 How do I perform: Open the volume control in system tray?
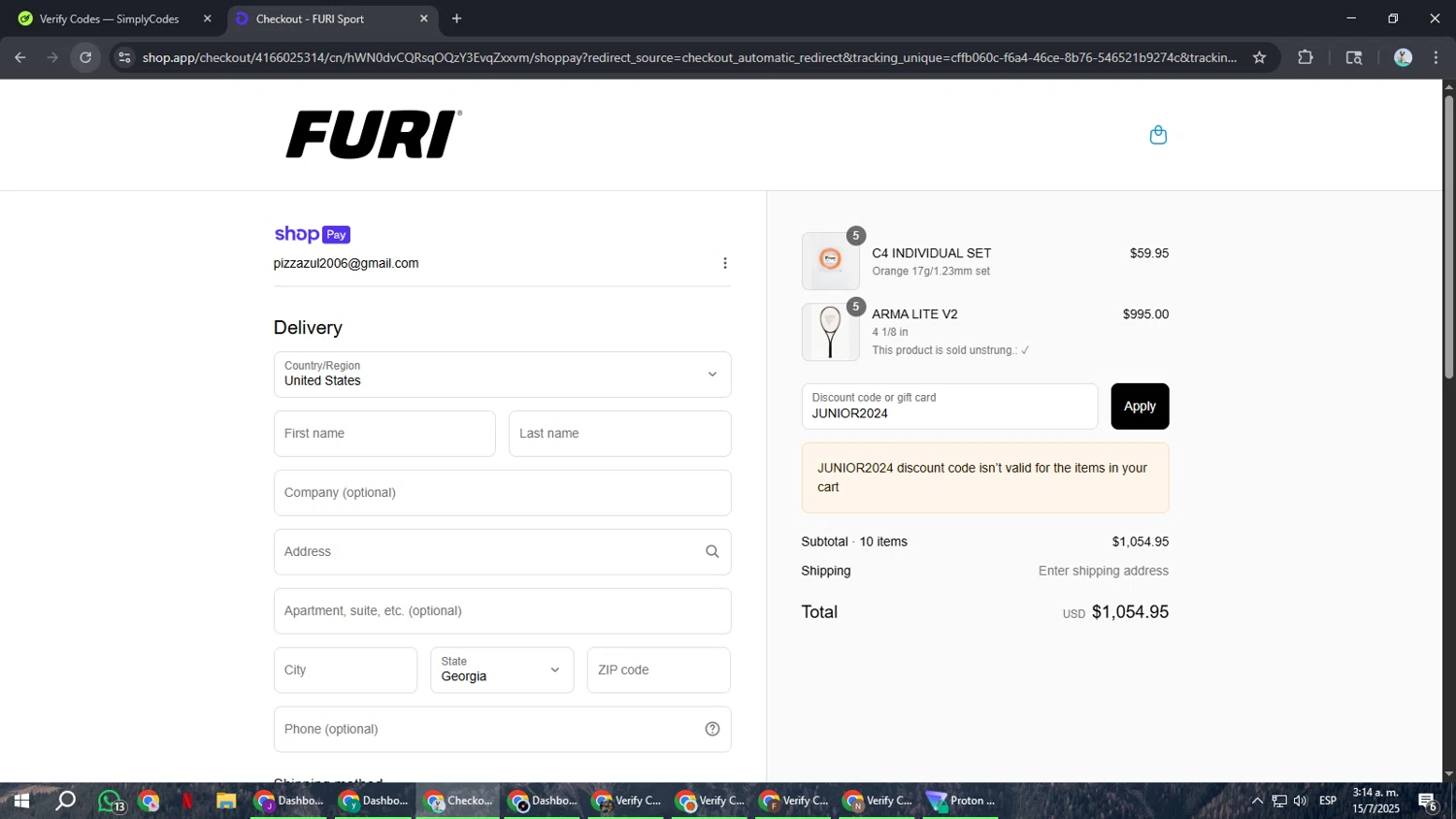[x=1300, y=801]
